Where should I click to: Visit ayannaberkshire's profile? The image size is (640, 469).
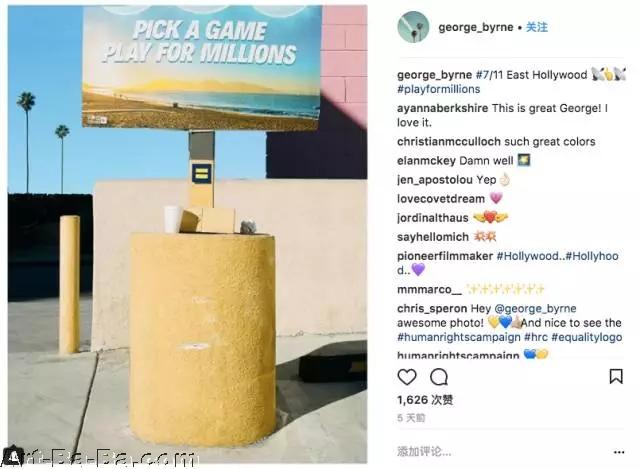[442, 108]
